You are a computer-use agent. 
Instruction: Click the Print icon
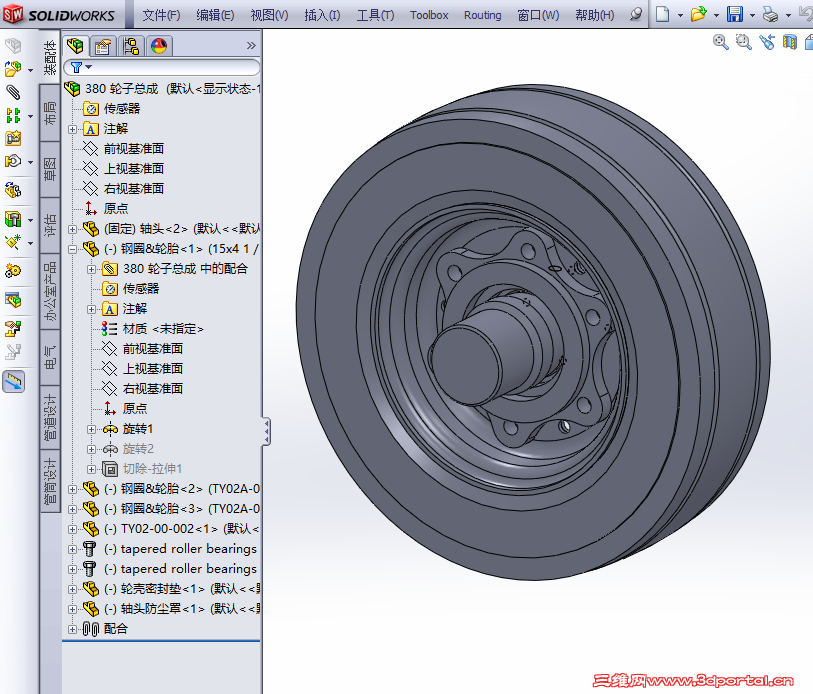pos(770,15)
